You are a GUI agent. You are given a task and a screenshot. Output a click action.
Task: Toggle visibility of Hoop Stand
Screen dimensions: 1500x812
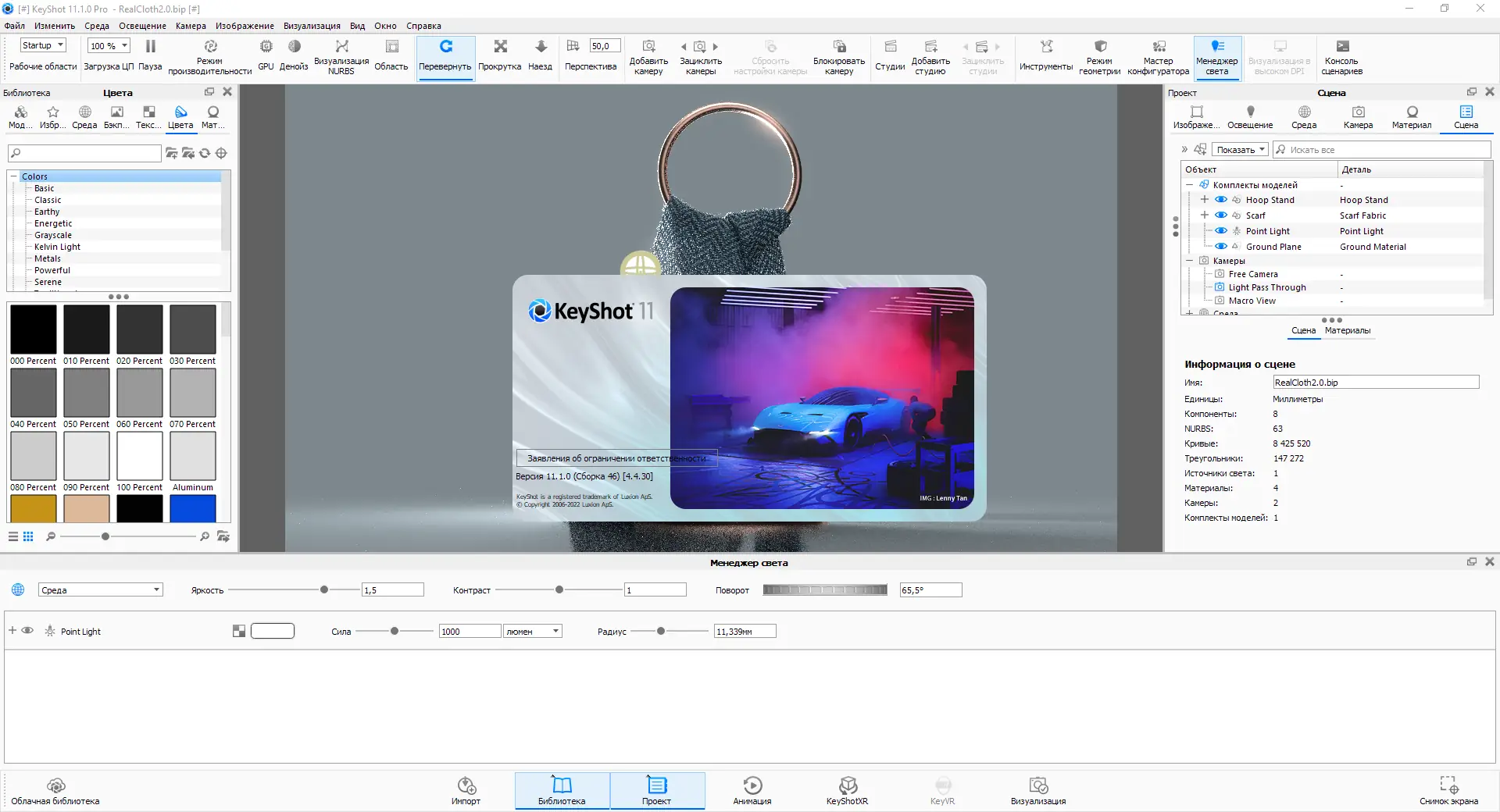tap(1221, 200)
